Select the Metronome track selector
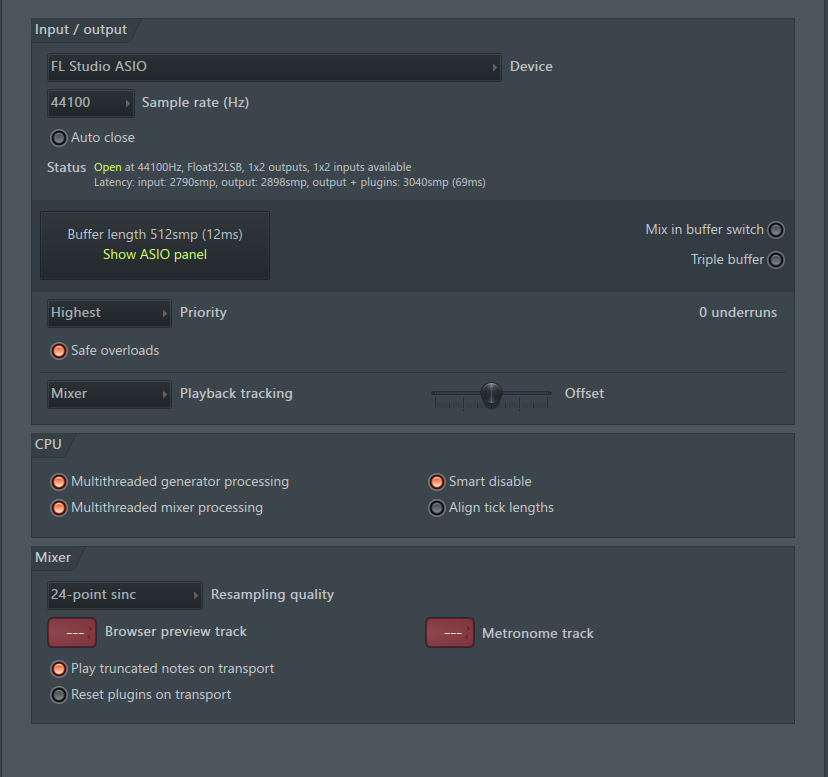Image resolution: width=828 pixels, height=777 pixels. tap(450, 632)
